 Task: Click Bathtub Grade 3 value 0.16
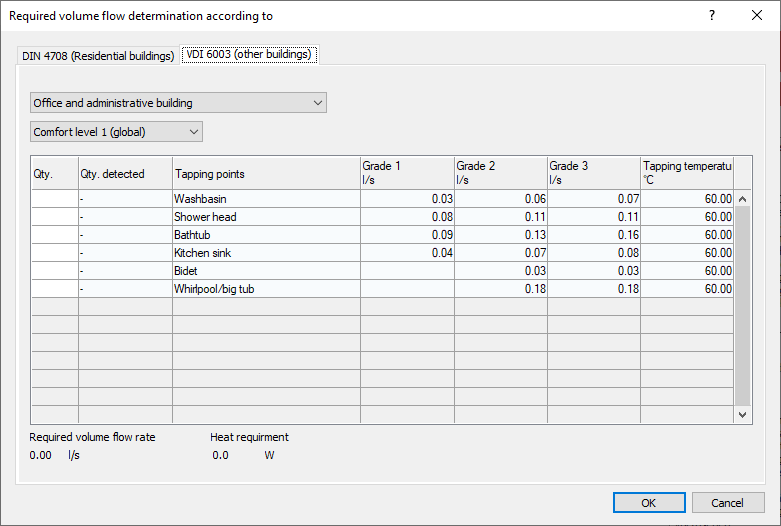(594, 235)
